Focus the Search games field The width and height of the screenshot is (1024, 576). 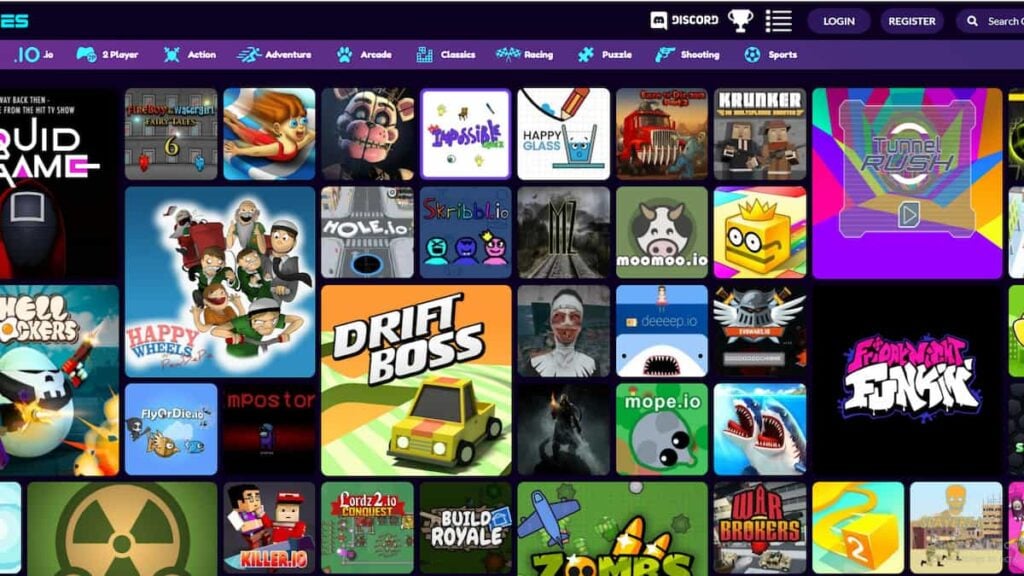(x=990, y=21)
